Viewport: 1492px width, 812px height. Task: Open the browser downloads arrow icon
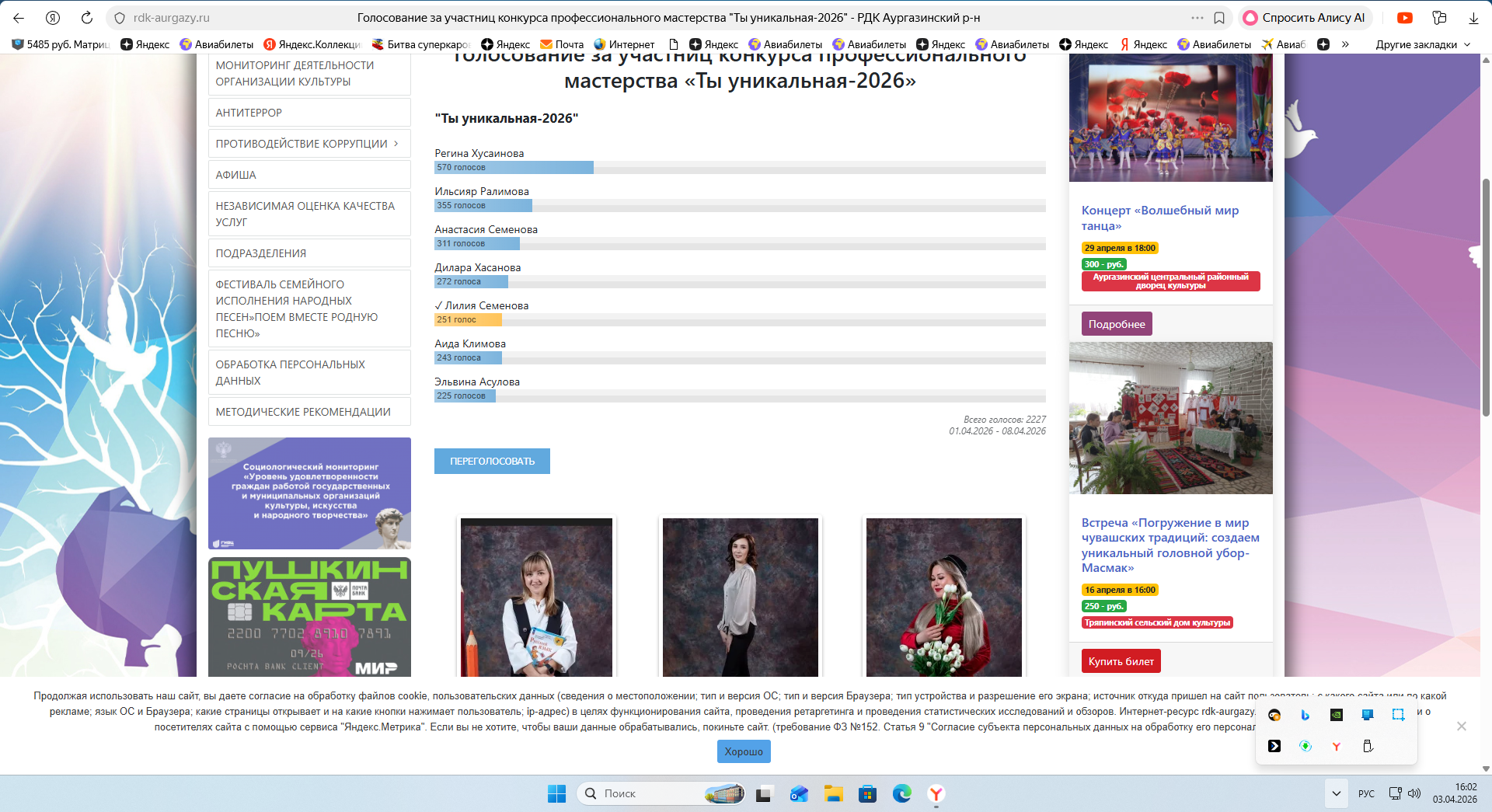(1473, 18)
